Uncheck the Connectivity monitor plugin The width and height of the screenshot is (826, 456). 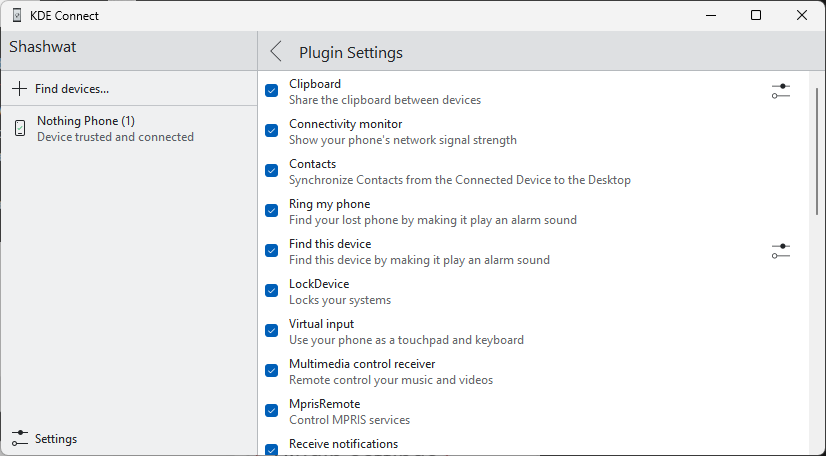pyautogui.click(x=271, y=131)
